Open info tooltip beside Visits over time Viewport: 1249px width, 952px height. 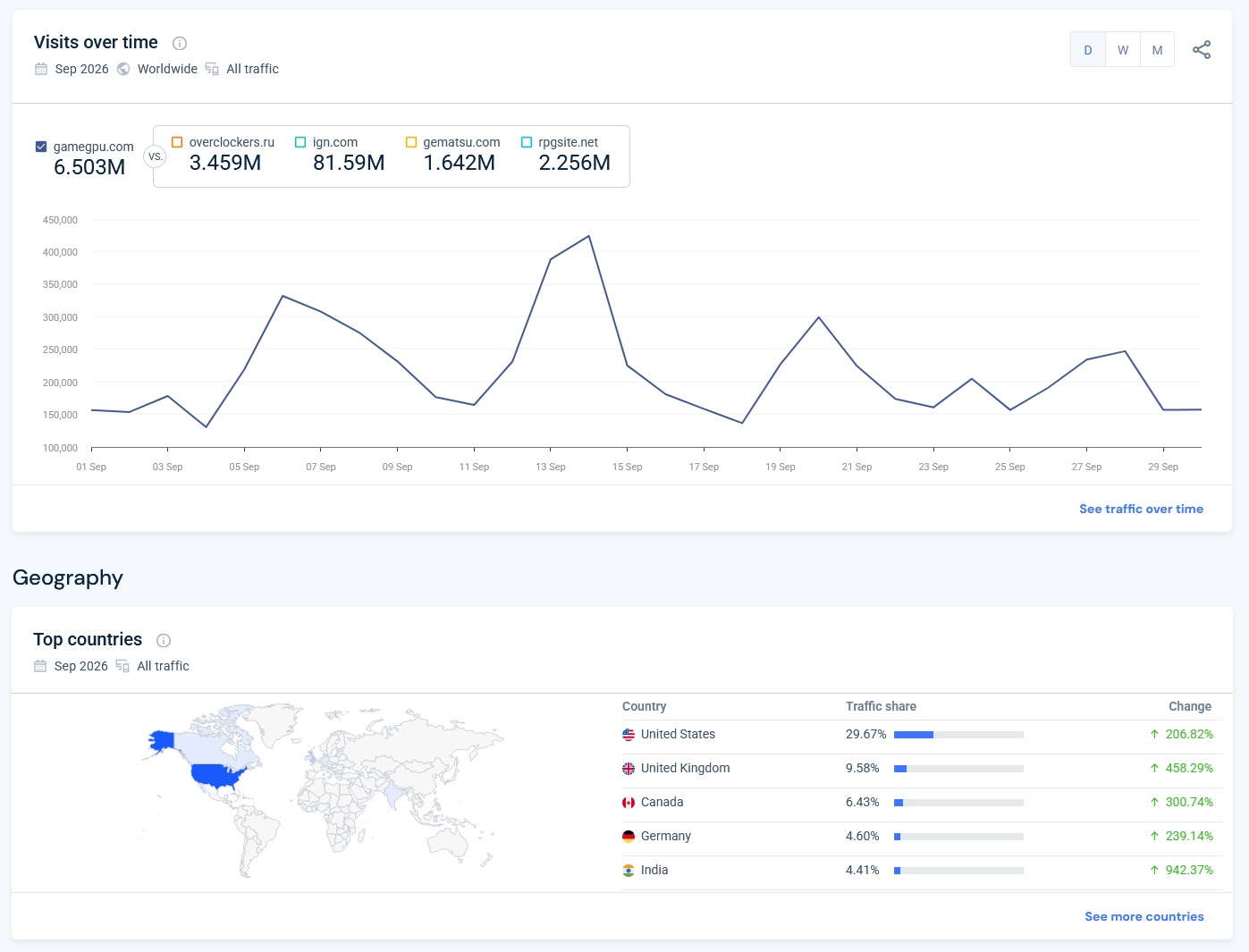180,43
